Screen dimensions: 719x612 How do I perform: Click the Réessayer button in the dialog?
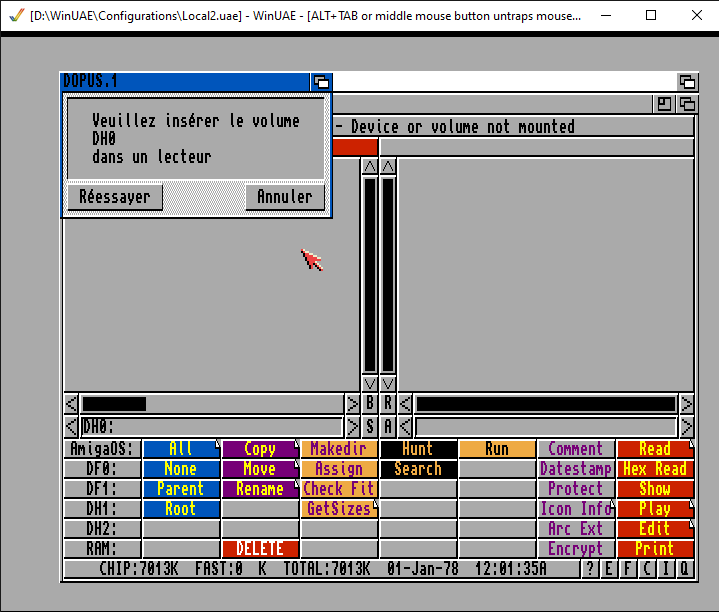point(115,197)
